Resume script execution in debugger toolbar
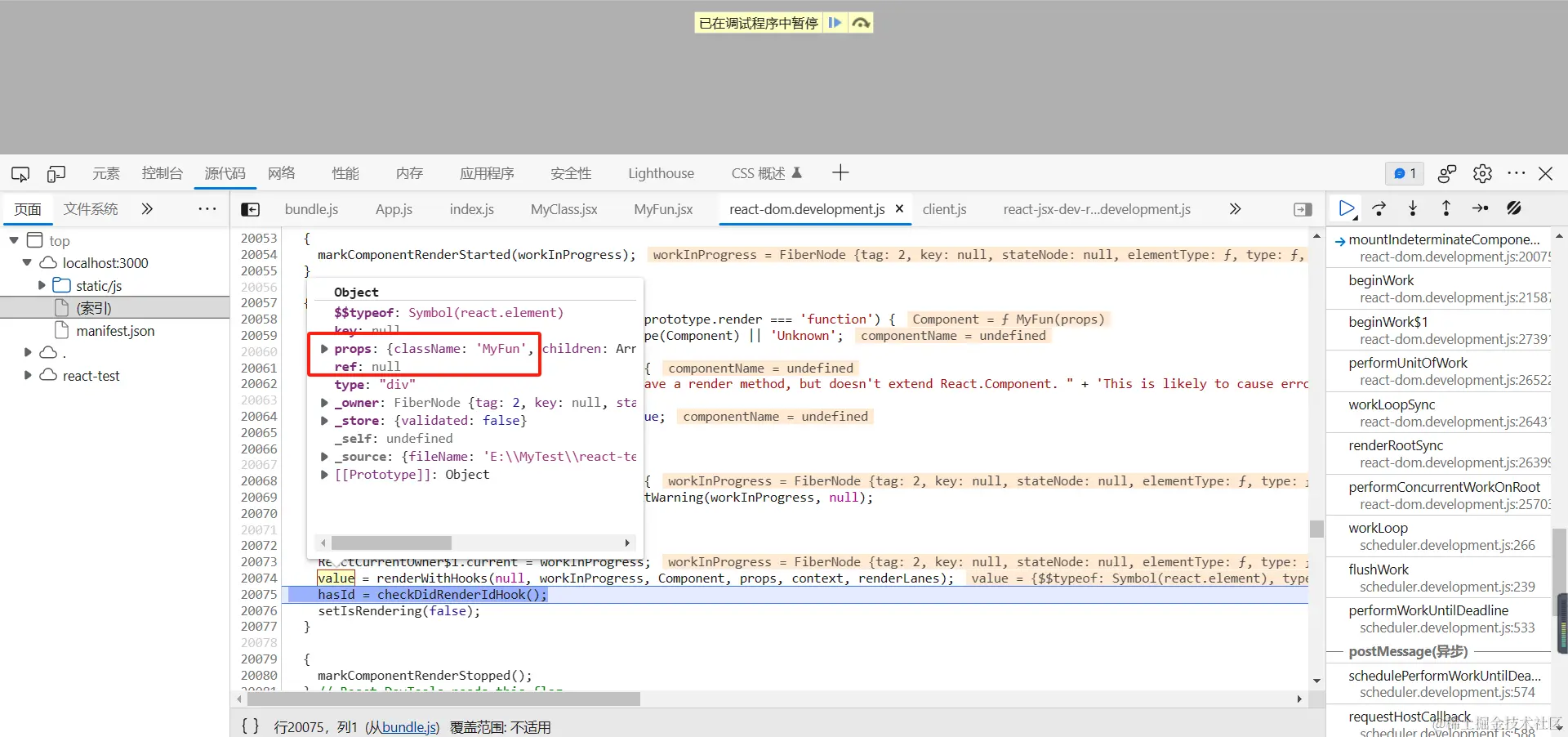Image resolution: width=1568 pixels, height=737 pixels. pos(1347,209)
